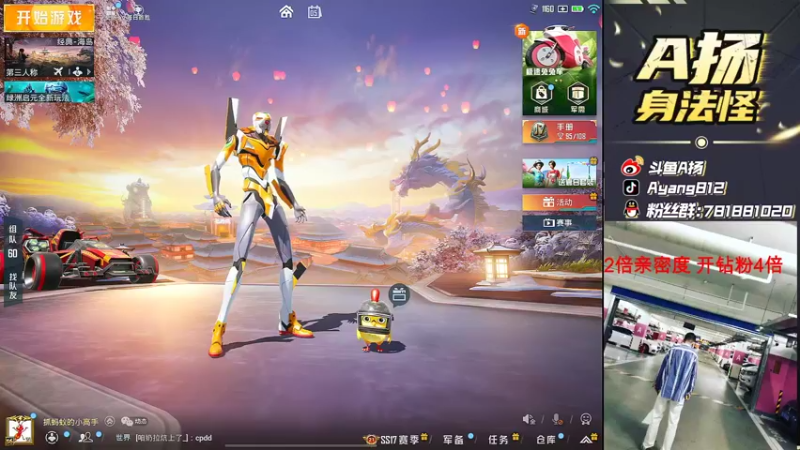
Task: Open the 绿洲启元全新玩法 banner
Action: [49, 91]
